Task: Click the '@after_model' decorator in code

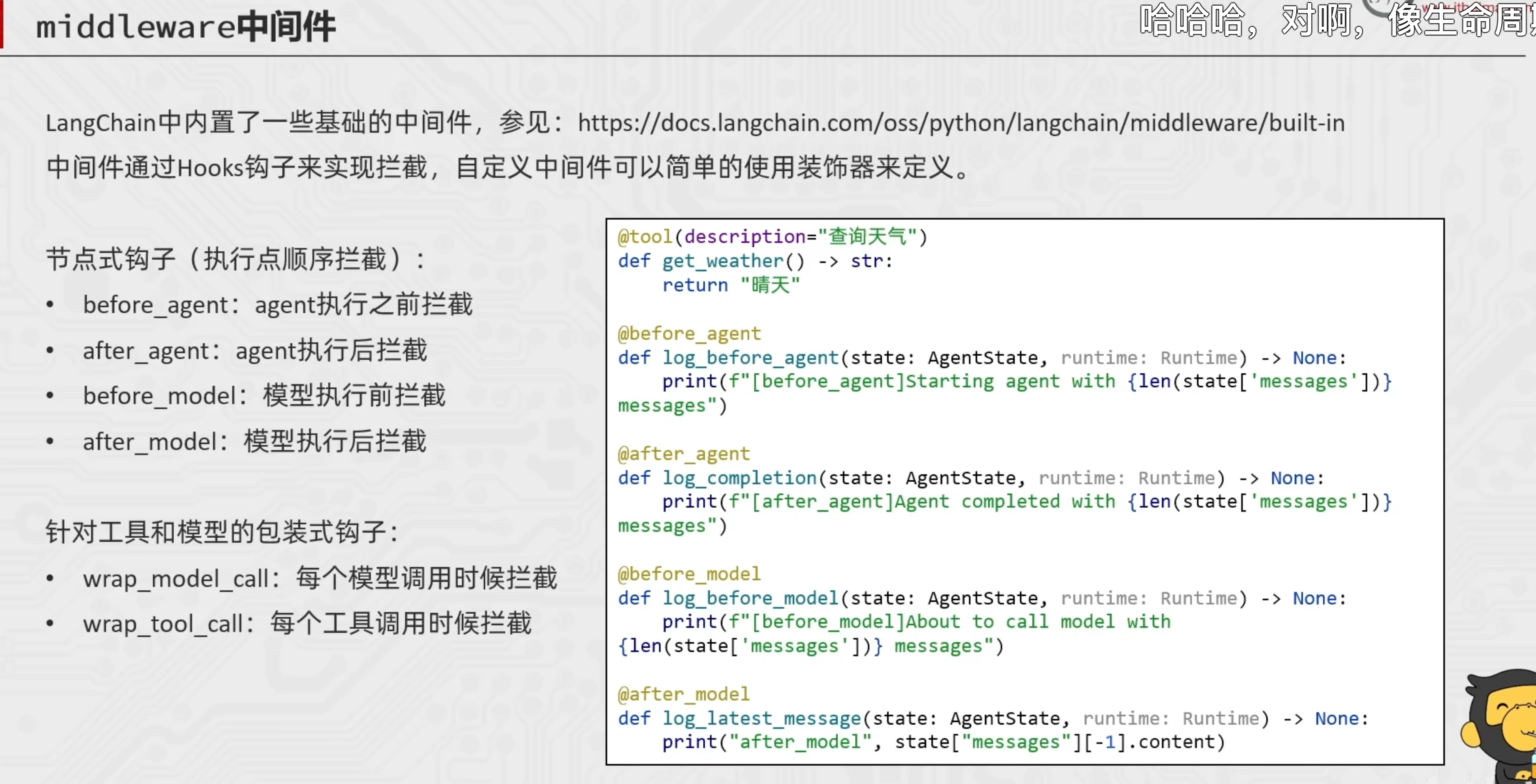Action: (x=684, y=695)
